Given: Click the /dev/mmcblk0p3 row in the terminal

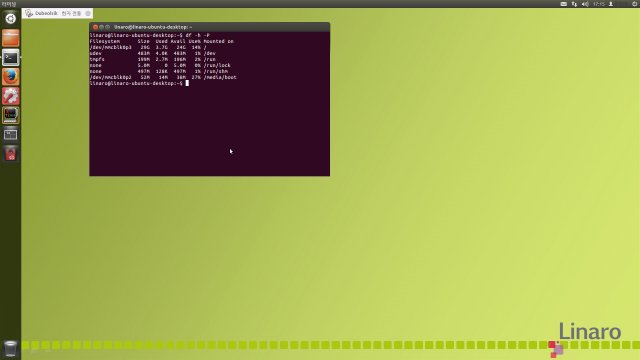Looking at the screenshot, I should coord(148,47).
